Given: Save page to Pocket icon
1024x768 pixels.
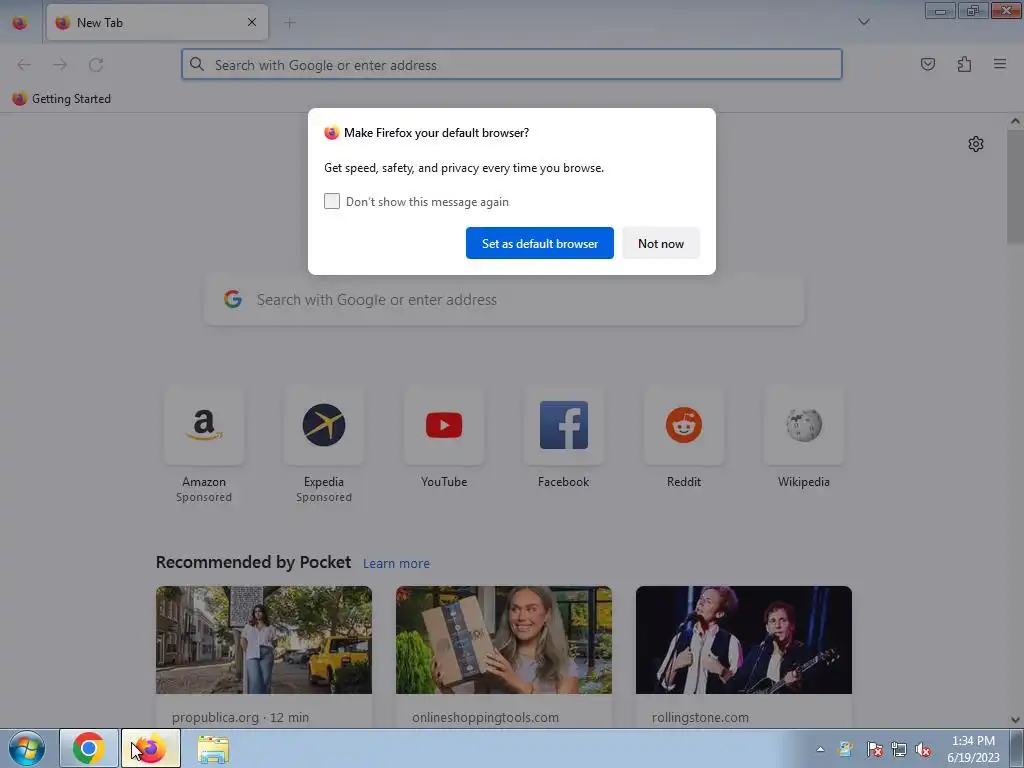Looking at the screenshot, I should coord(927,64).
